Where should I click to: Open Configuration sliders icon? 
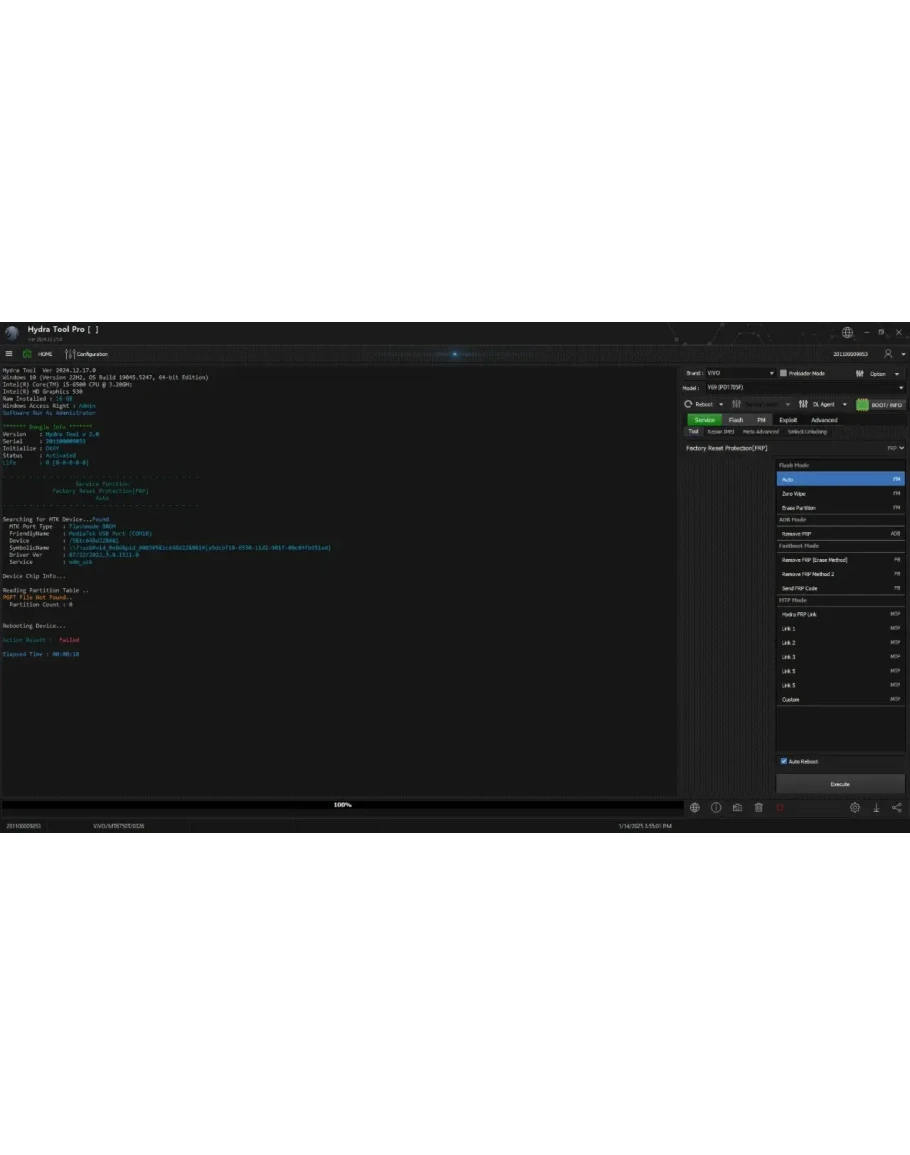tap(70, 354)
